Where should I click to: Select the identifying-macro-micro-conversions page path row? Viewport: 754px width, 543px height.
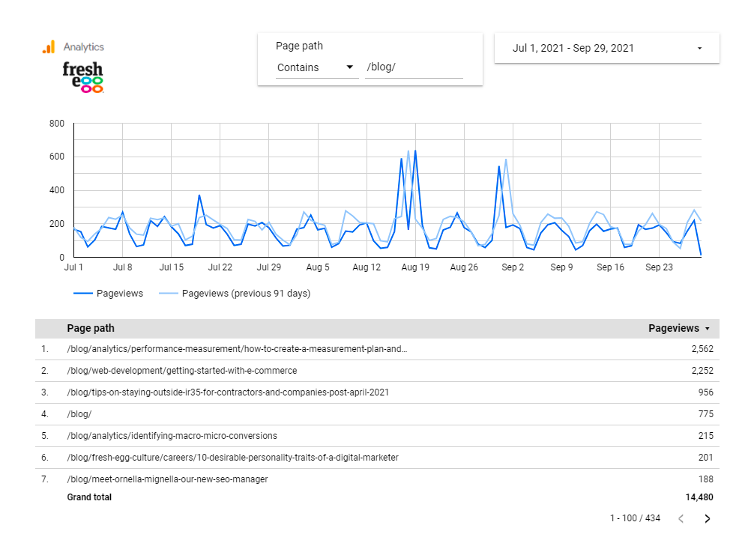pos(377,436)
